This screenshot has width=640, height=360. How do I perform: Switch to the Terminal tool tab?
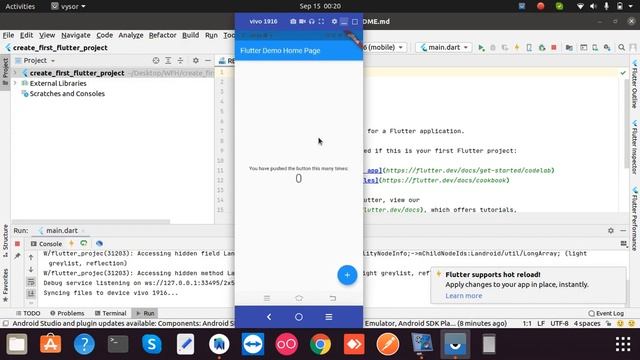tap(110, 313)
